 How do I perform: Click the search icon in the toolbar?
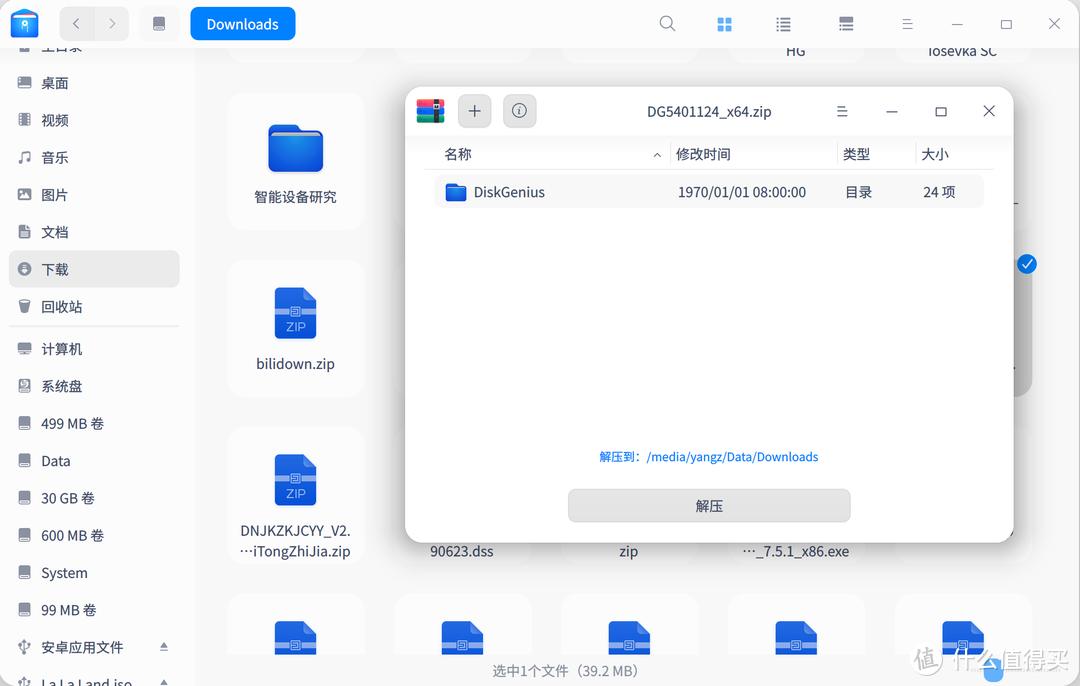[667, 23]
